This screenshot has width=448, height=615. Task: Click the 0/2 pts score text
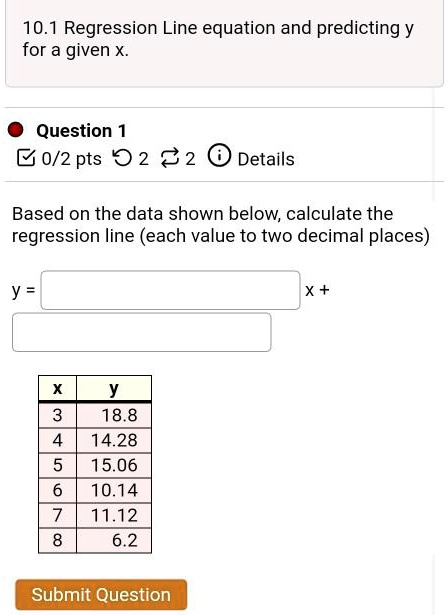72,159
